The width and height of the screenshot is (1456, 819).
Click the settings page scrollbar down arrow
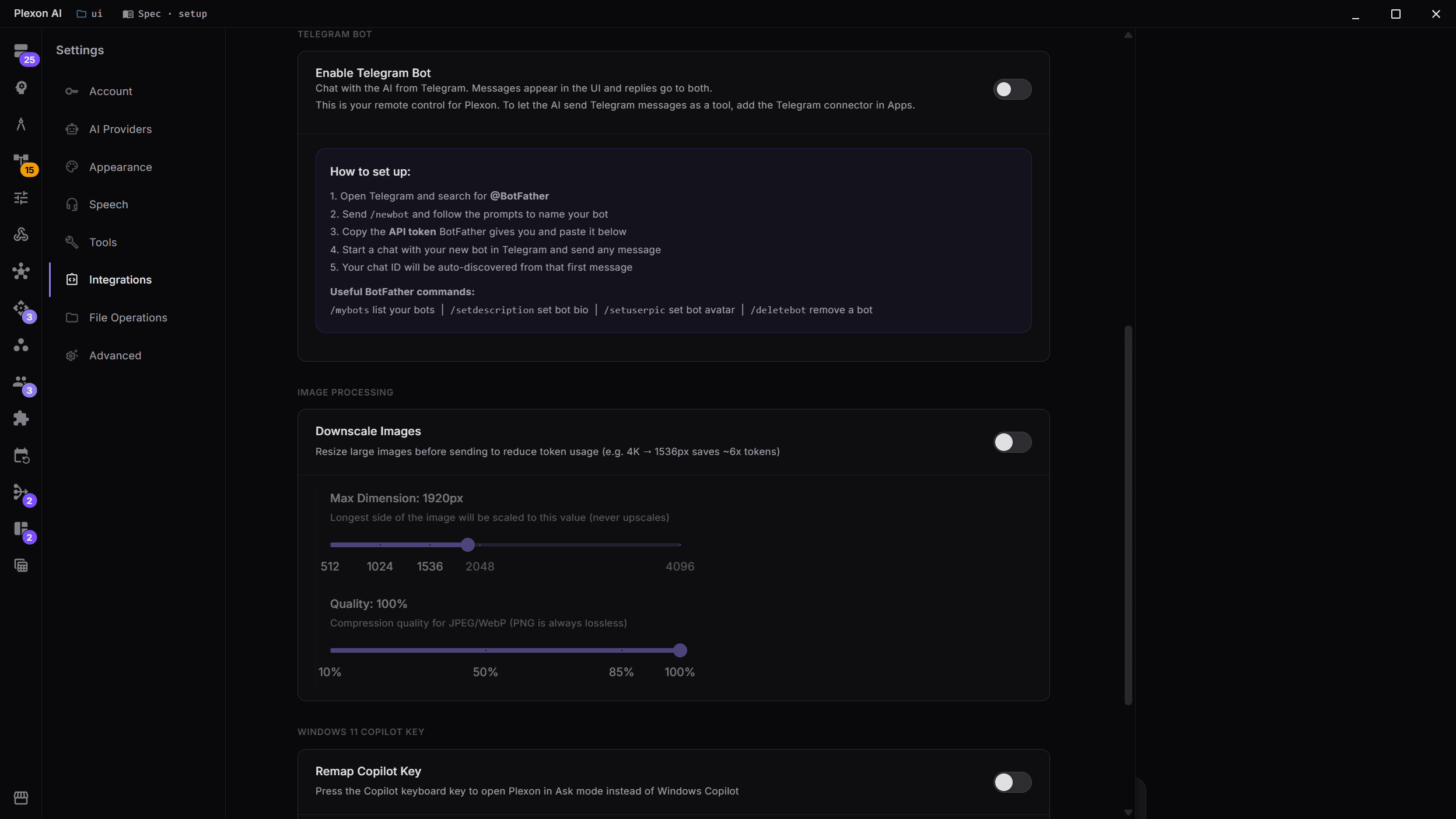coord(1128,812)
